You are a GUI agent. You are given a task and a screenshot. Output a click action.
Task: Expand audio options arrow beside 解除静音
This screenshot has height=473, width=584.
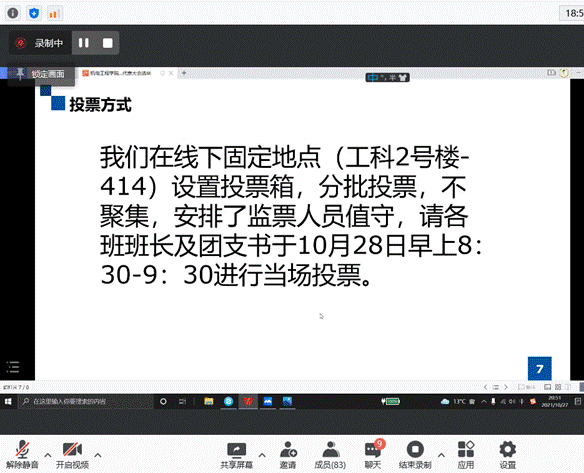[48, 455]
